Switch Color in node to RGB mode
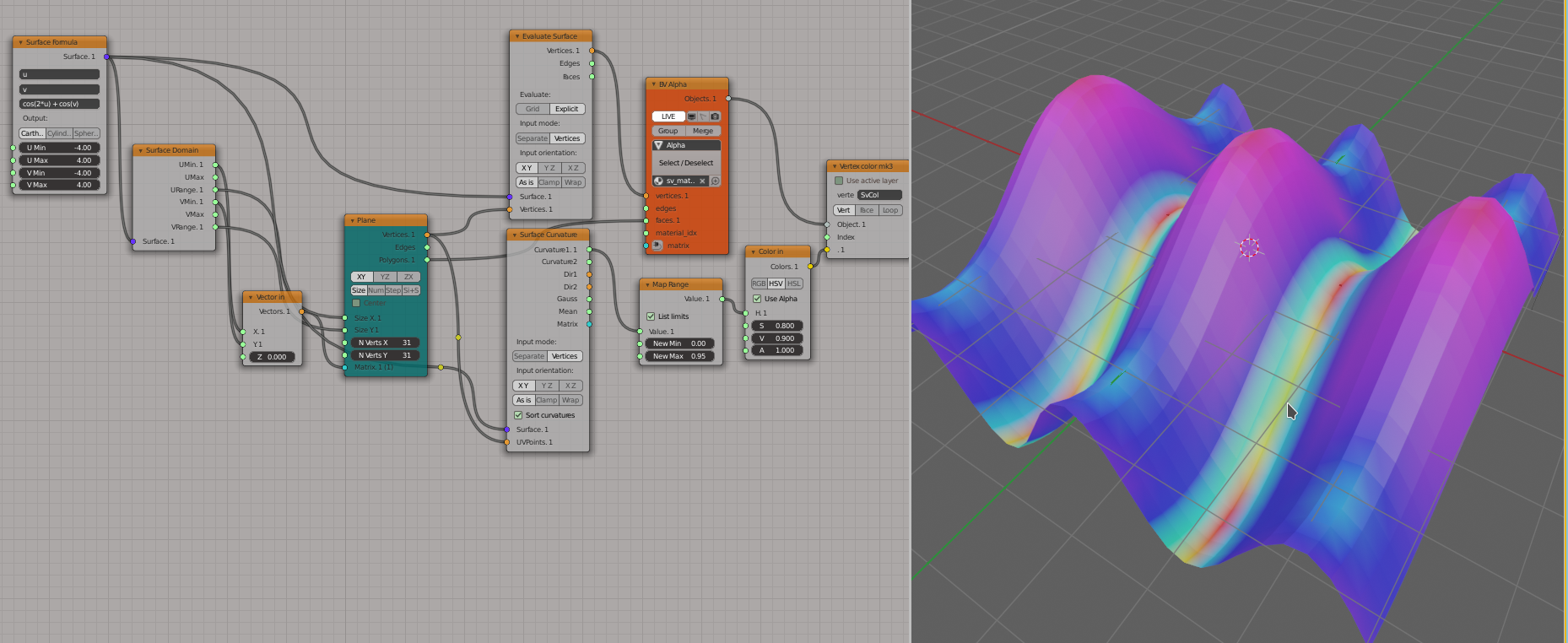 [759, 284]
